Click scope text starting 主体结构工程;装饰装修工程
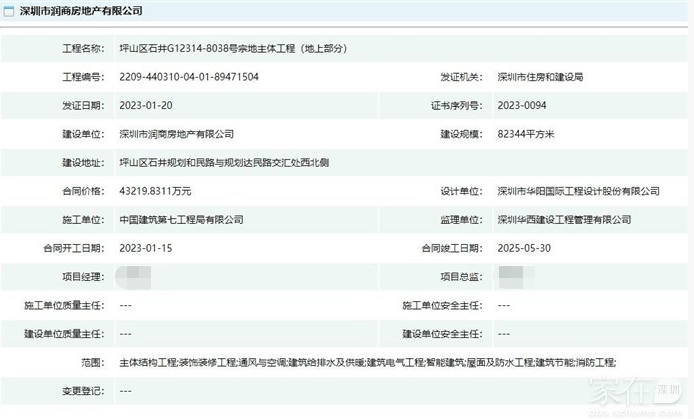The width and height of the screenshot is (694, 419). click(368, 362)
